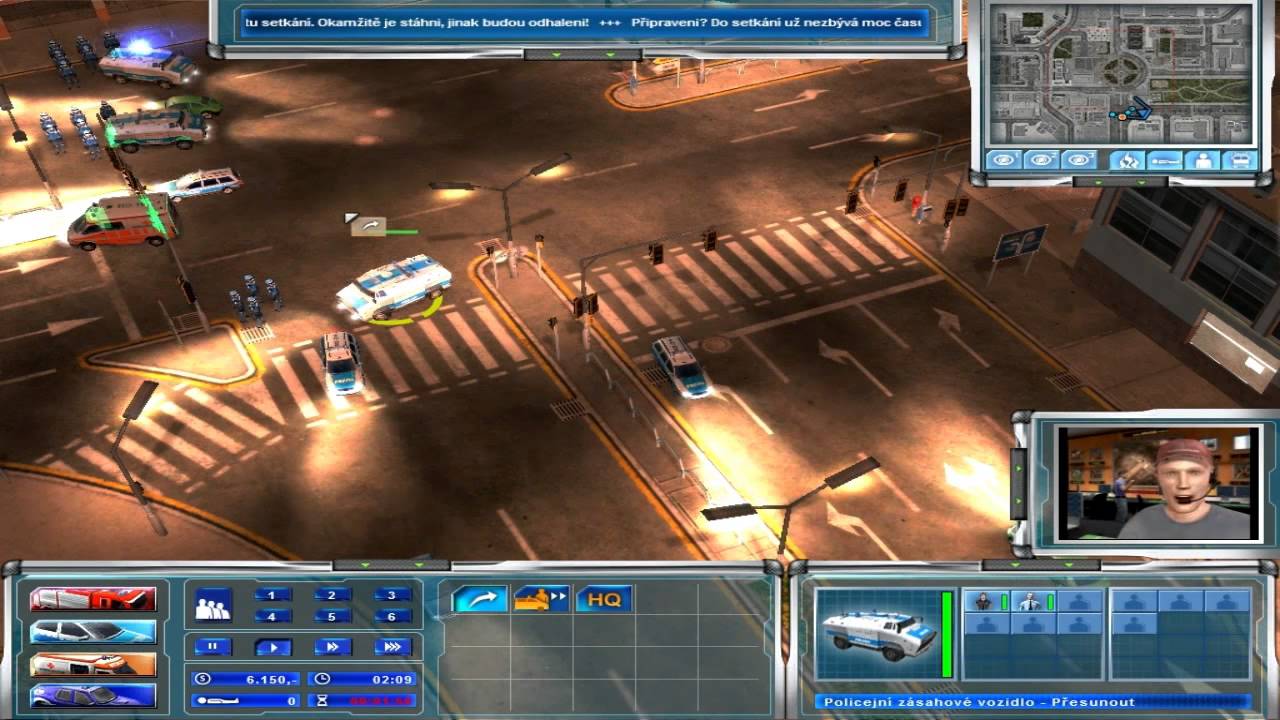Pause the game
The image size is (1280, 720).
[x=213, y=647]
